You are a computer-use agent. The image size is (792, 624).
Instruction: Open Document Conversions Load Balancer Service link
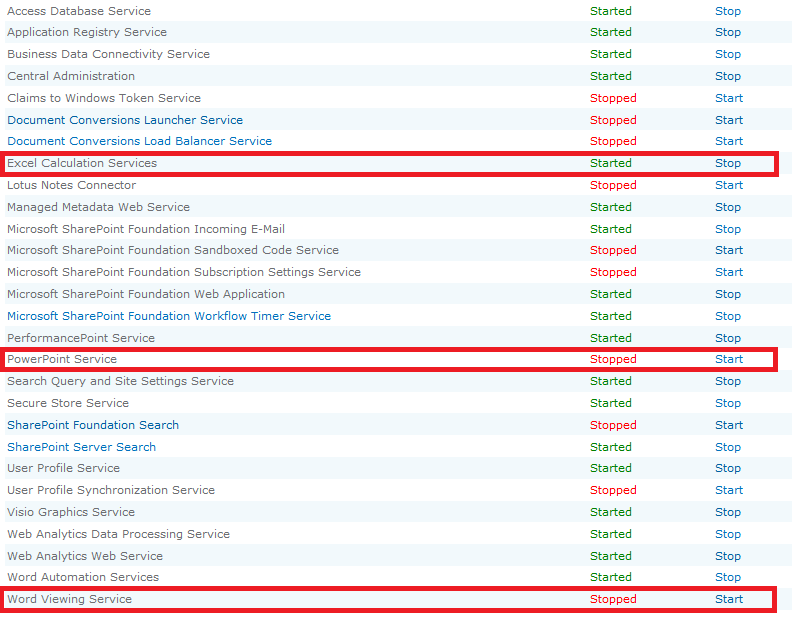pyautogui.click(x=139, y=141)
